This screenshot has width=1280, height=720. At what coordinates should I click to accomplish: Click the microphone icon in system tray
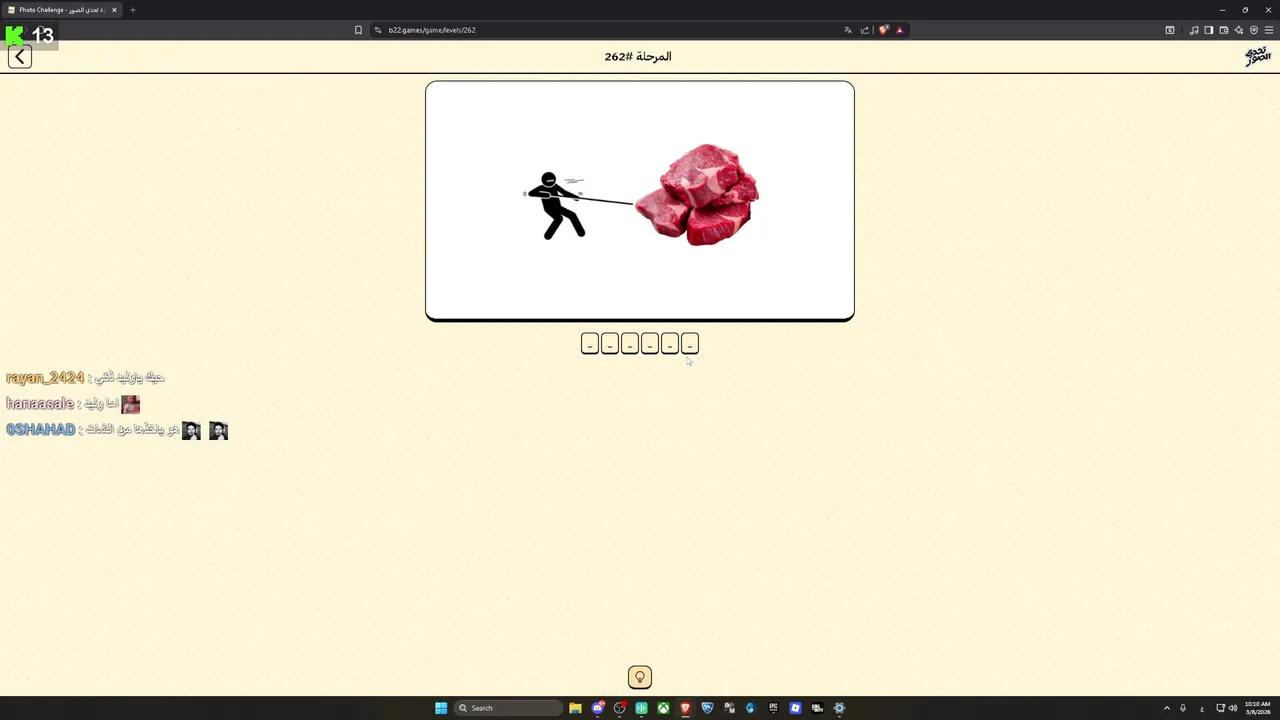[1183, 708]
